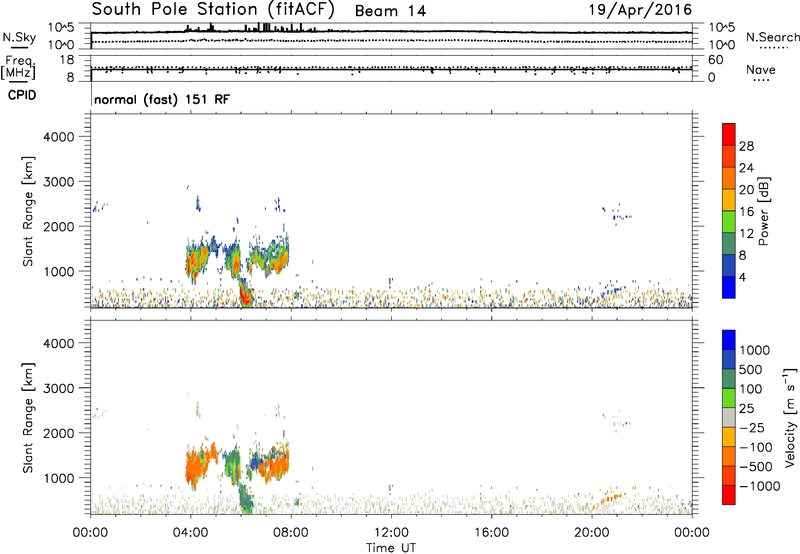The height and width of the screenshot is (554, 800).
Task: Click the "18" frequency tick label
Action: (66, 60)
